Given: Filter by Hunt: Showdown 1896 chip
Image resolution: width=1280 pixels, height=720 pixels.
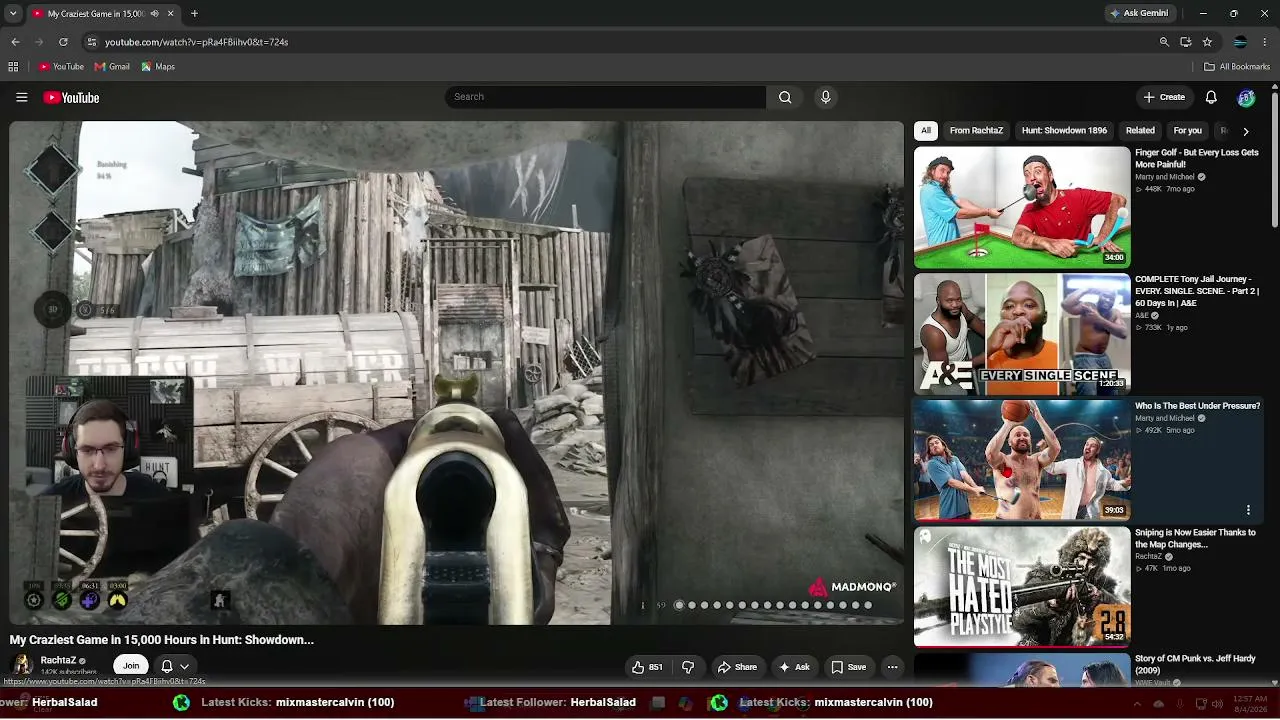Looking at the screenshot, I should (1064, 131).
